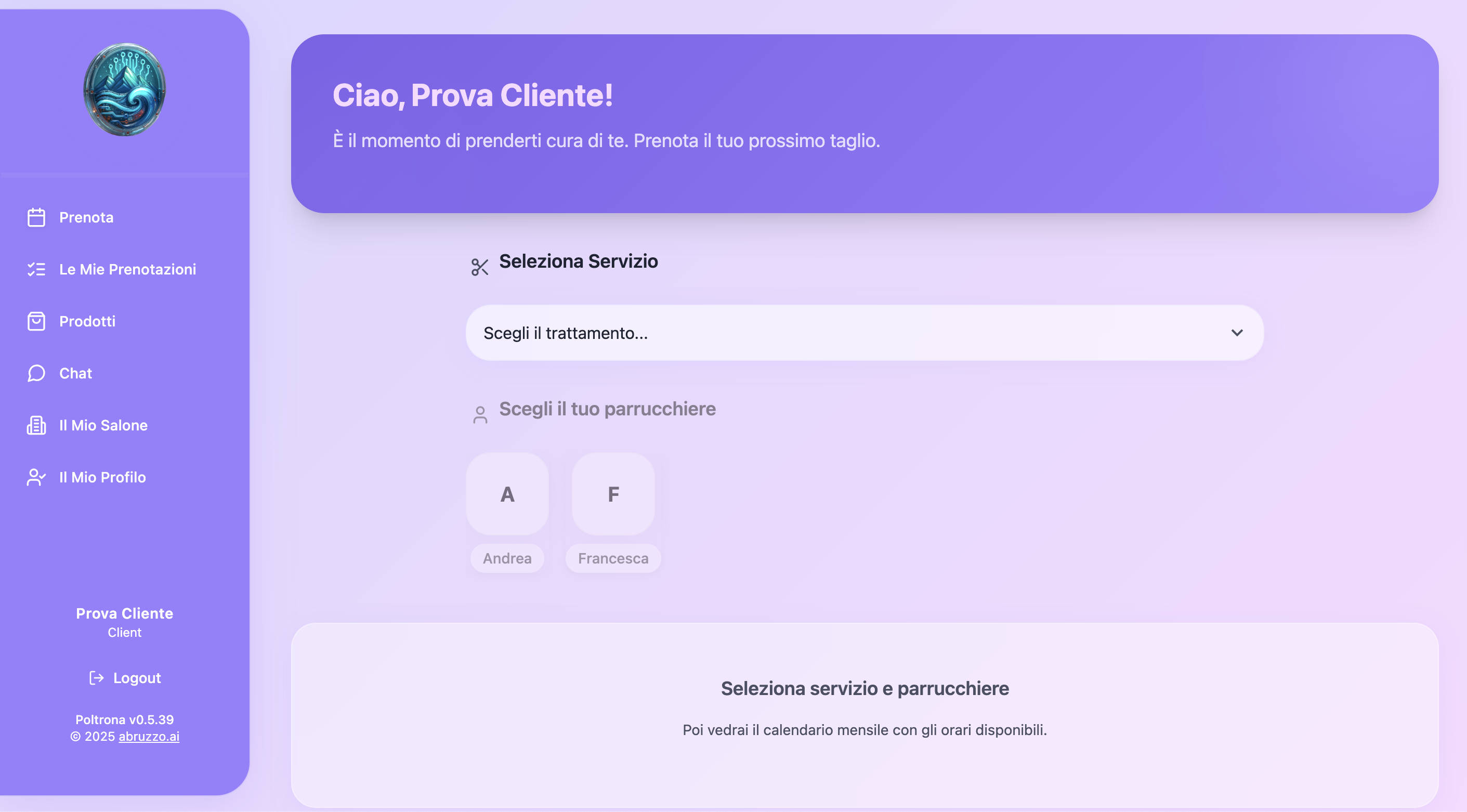Navigate to Il Mio Profilo

click(x=102, y=477)
